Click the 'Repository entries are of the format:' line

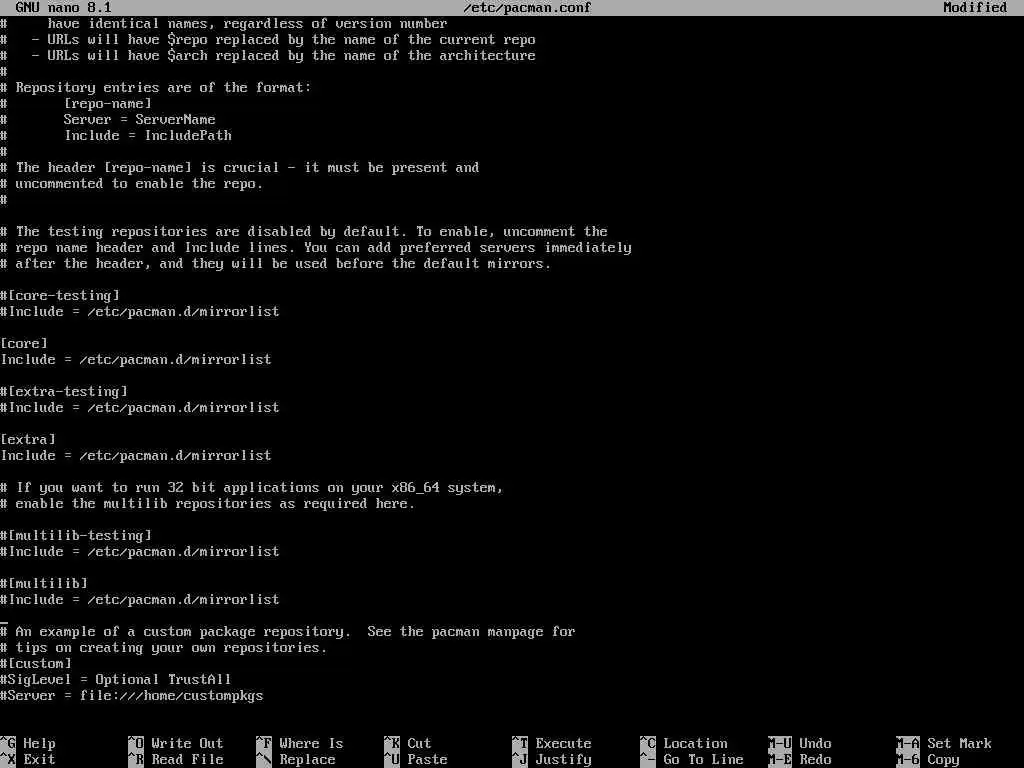tap(156, 88)
